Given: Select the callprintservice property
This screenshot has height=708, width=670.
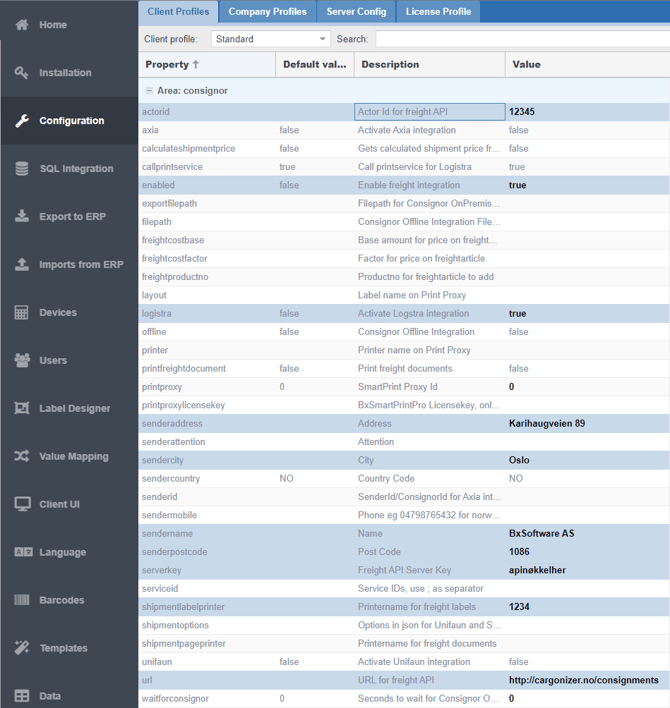Looking at the screenshot, I should [x=172, y=167].
